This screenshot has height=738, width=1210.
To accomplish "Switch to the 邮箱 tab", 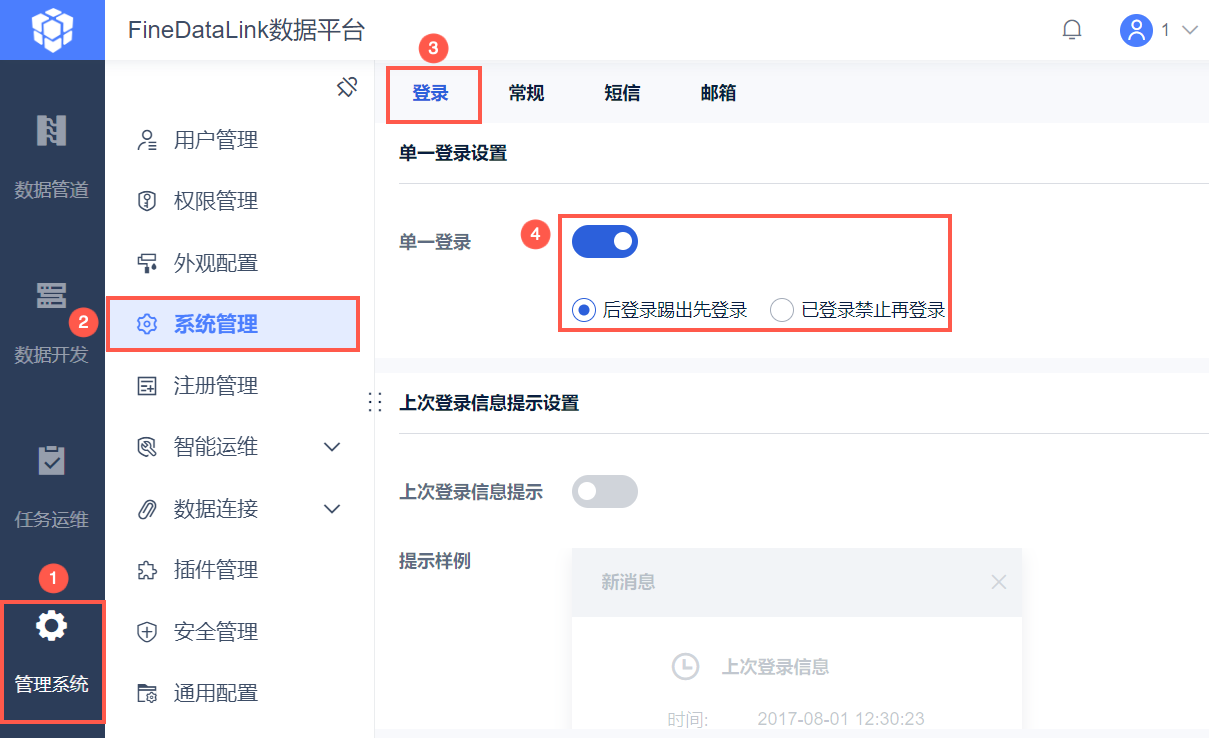I will coord(718,93).
